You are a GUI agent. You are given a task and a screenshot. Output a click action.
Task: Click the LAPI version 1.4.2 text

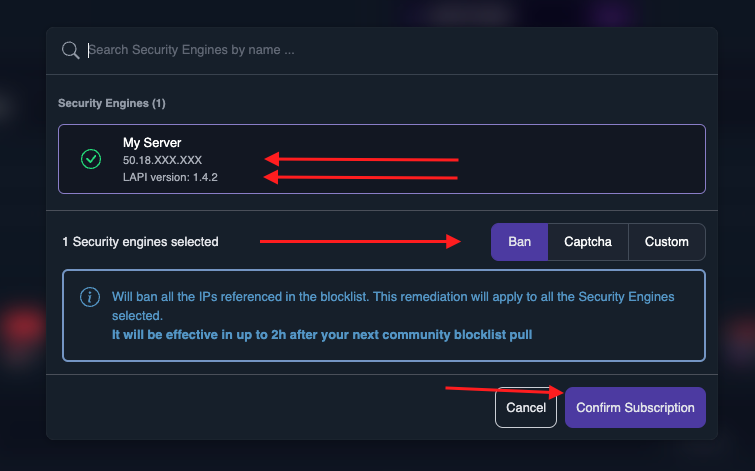[170, 177]
